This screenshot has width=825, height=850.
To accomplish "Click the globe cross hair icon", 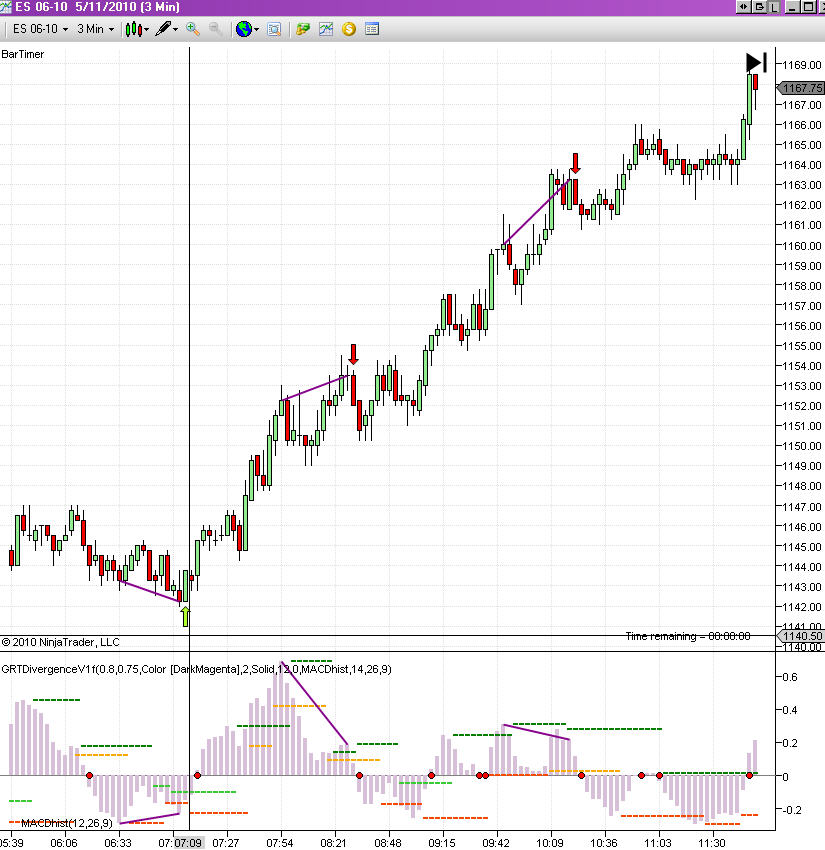I will click(243, 29).
